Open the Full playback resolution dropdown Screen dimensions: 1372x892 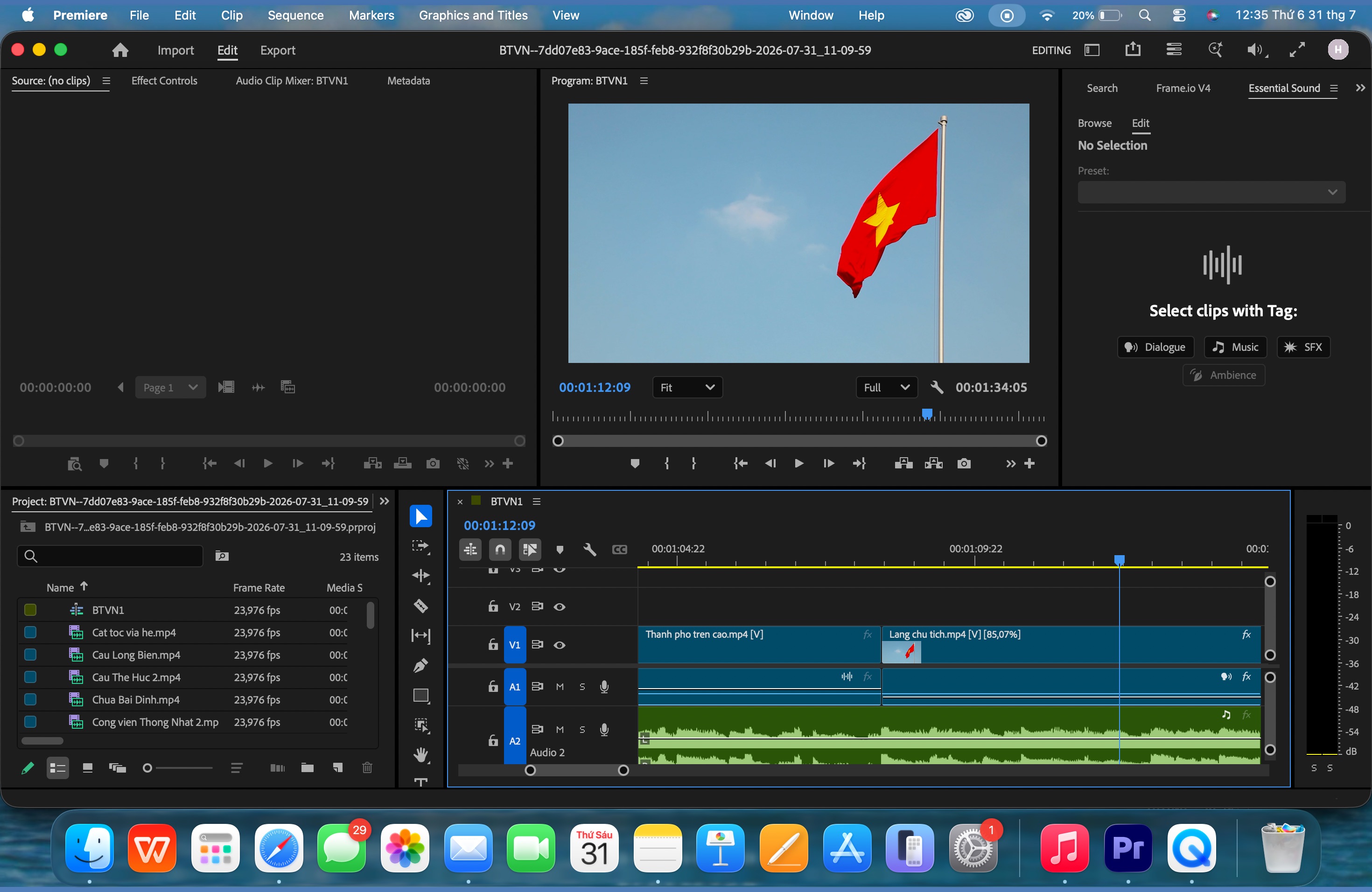click(x=887, y=387)
